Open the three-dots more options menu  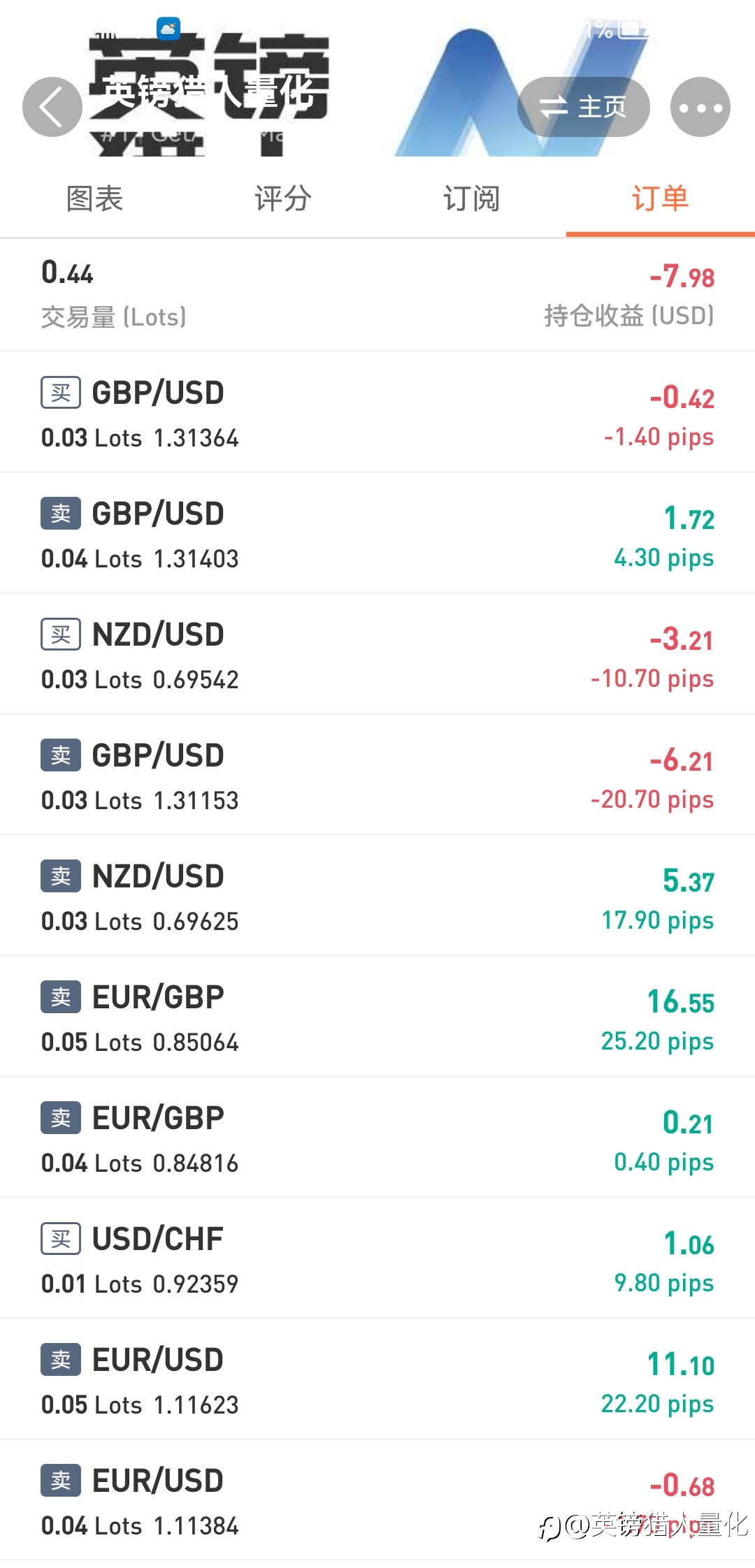(700, 107)
